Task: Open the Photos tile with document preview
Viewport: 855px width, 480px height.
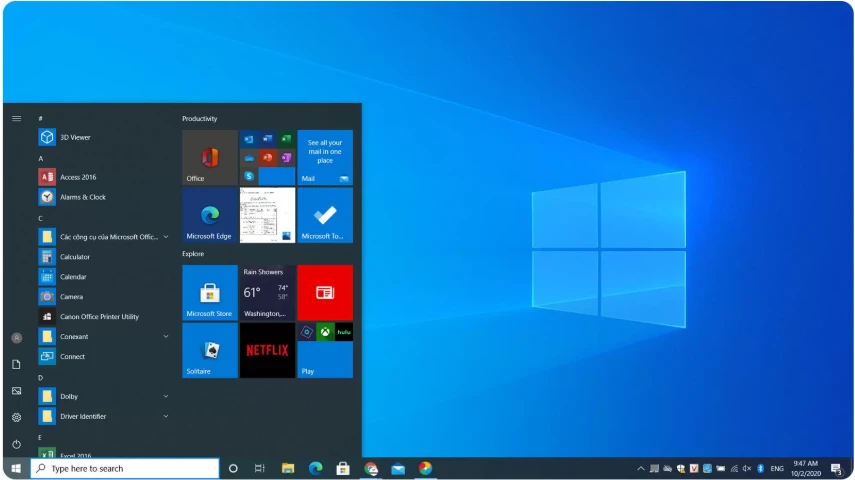Action: [x=267, y=215]
